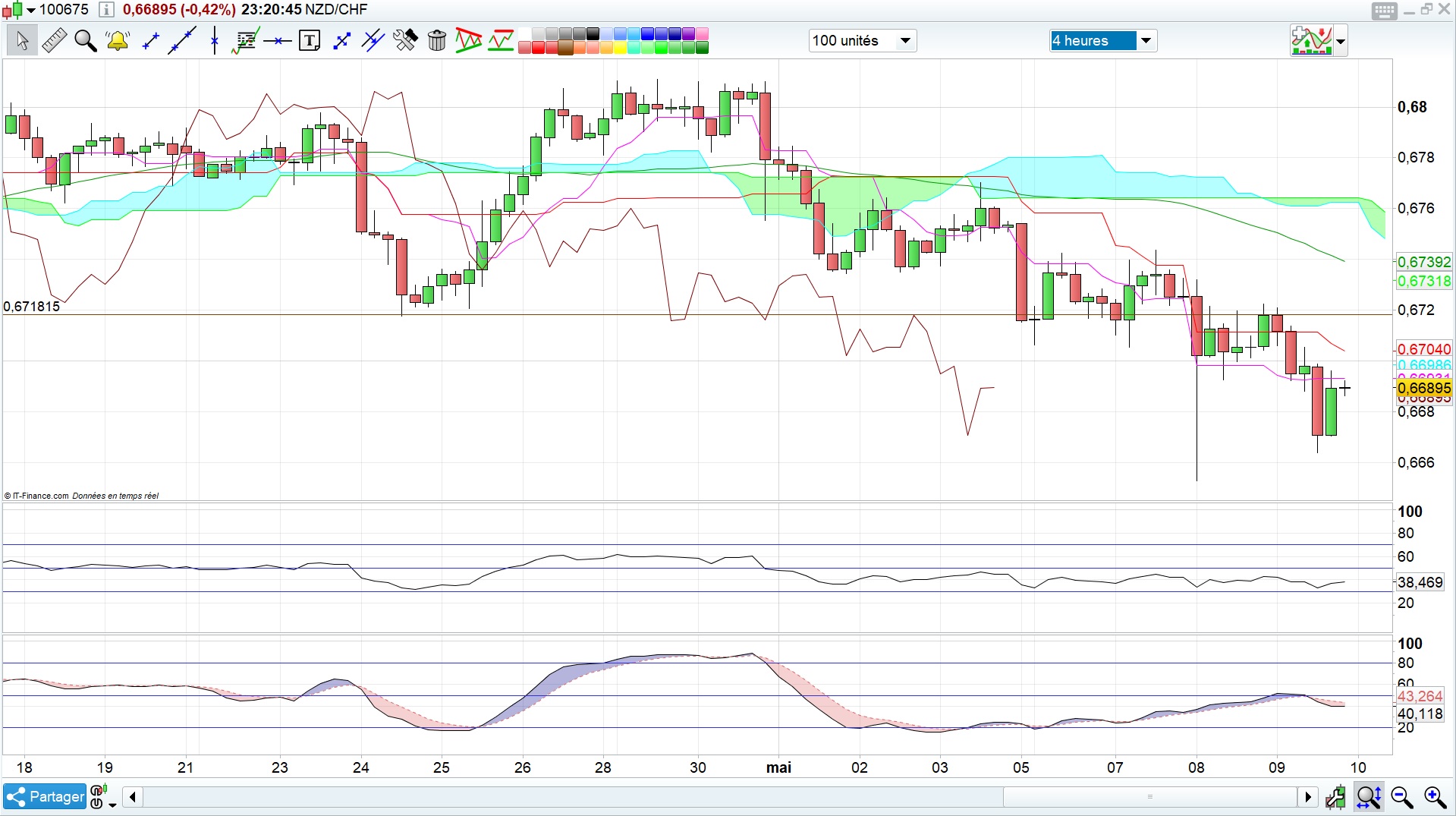Create a price alert with the bell

[x=118, y=40]
